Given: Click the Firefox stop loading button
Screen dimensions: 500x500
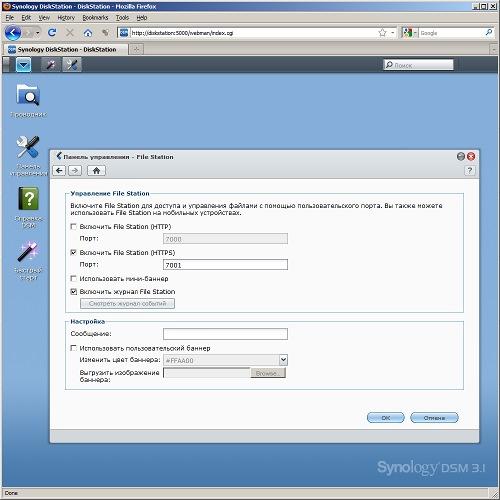Looking at the screenshot, I should tap(70, 33).
